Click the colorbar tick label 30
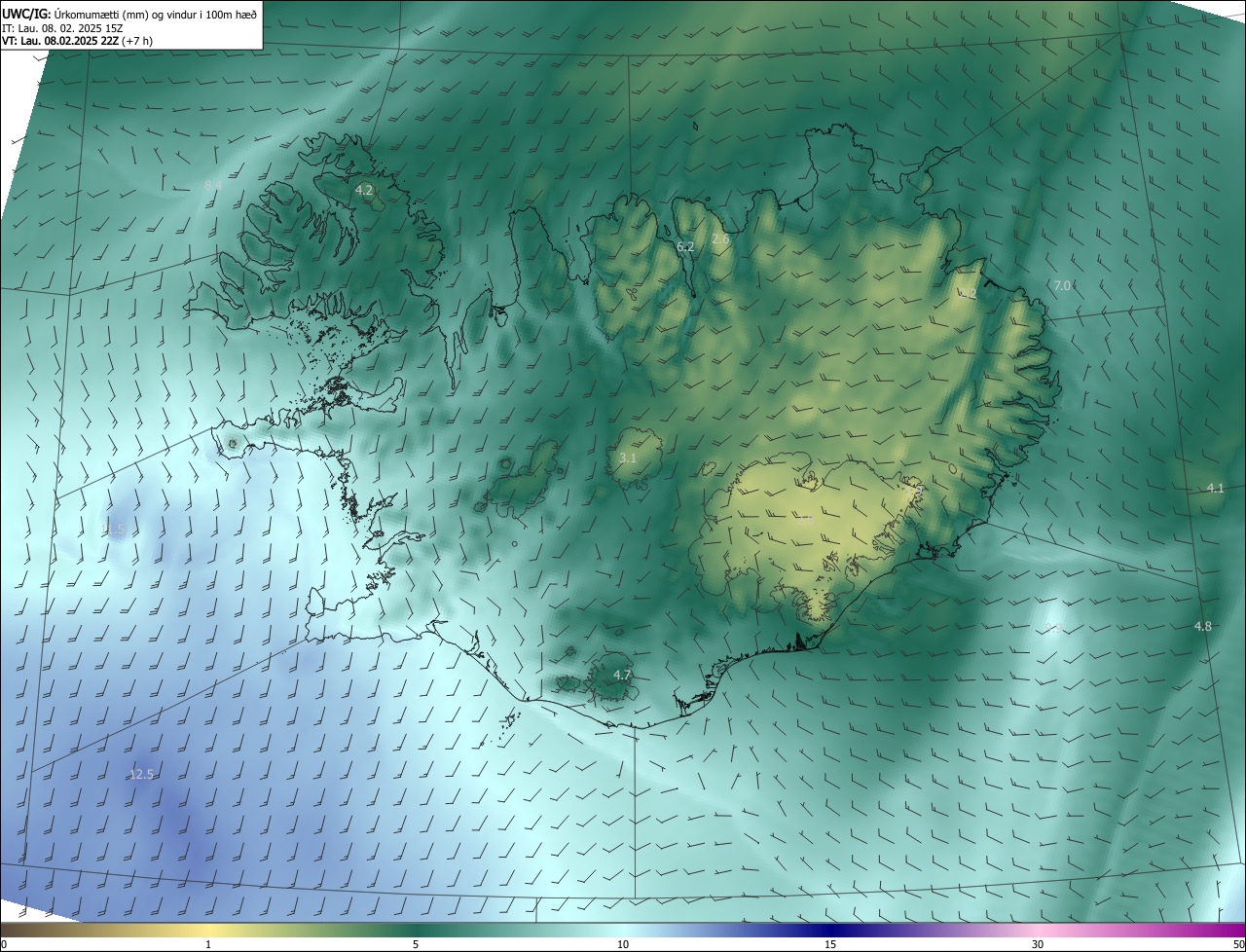 [x=1038, y=944]
